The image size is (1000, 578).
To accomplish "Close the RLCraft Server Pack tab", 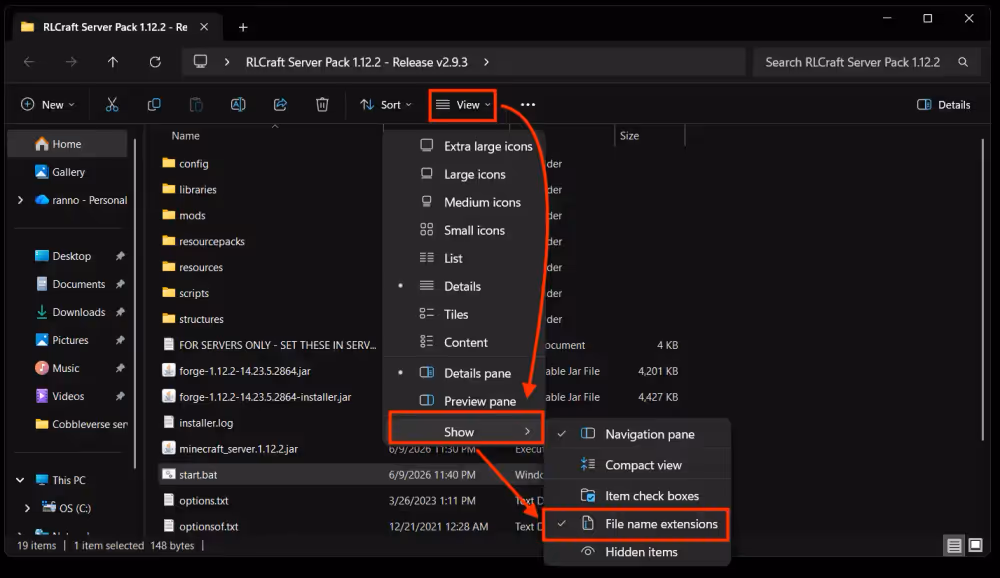I will click(204, 27).
